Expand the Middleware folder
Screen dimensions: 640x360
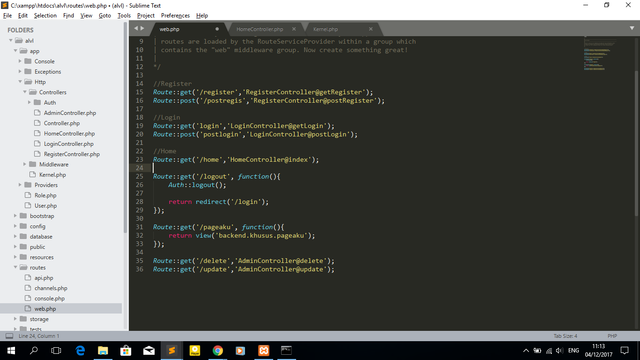pyautogui.click(x=25, y=164)
